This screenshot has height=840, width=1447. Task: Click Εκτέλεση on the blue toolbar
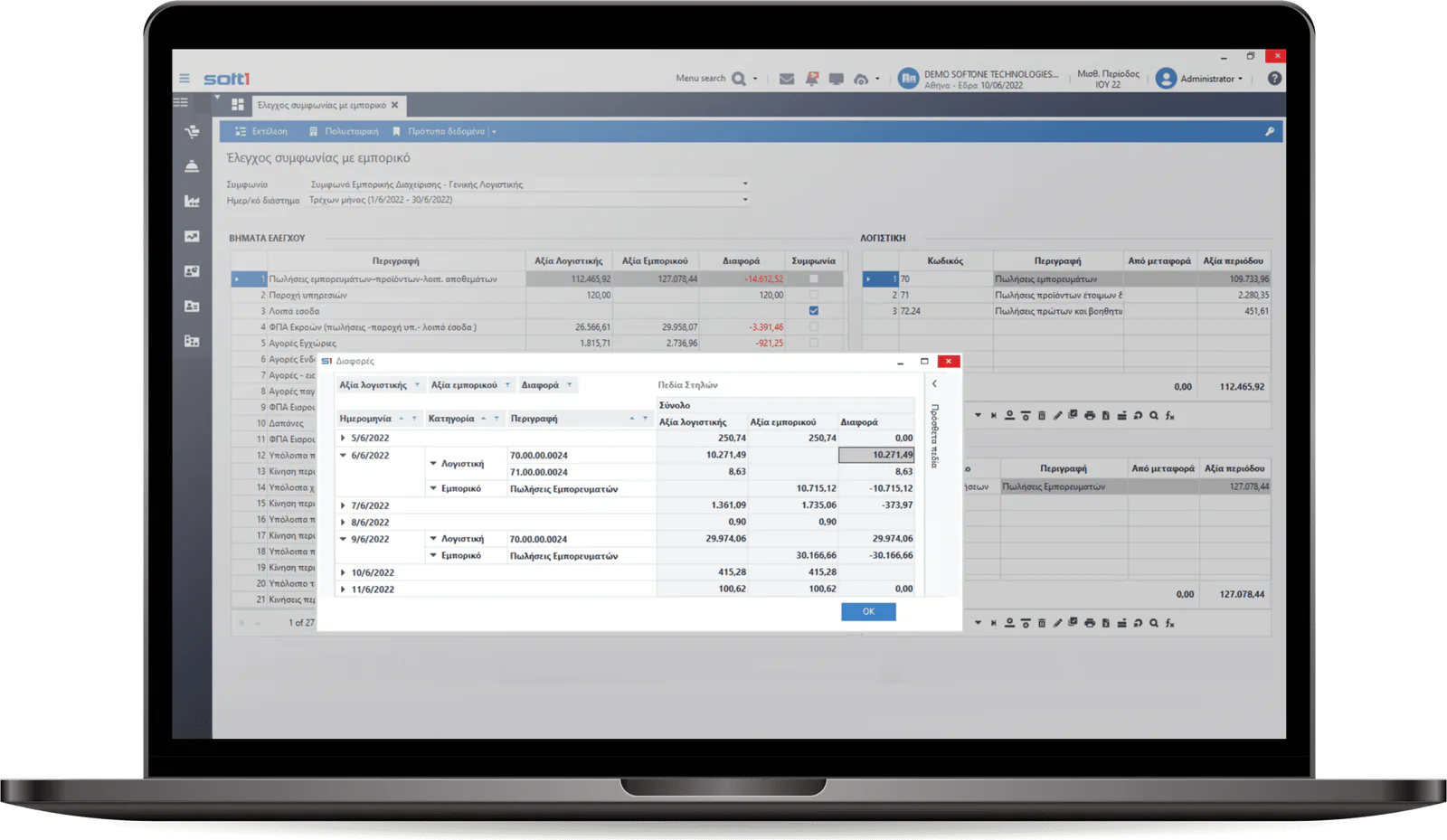pos(261,131)
